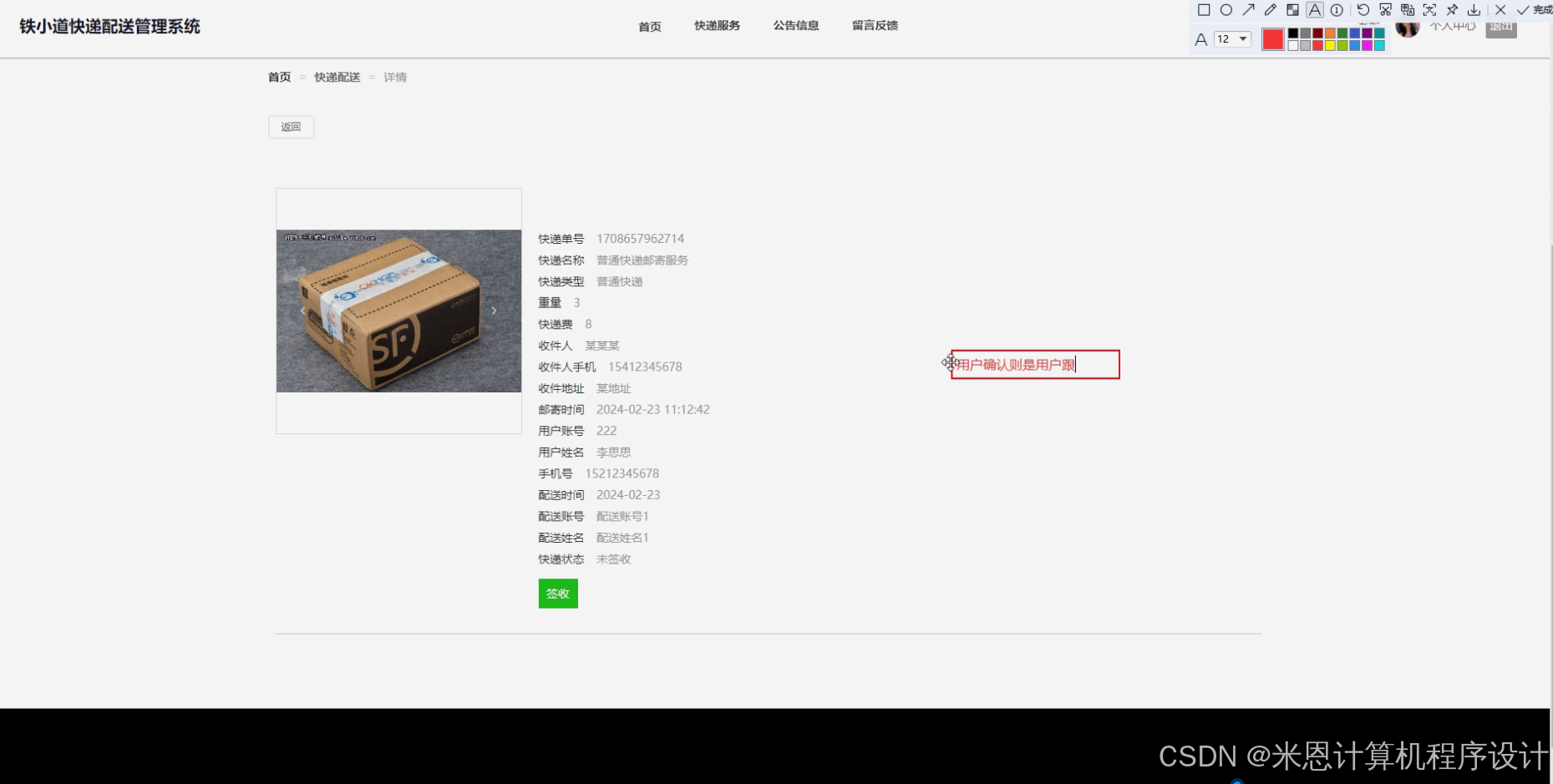Pick the white color swatch
Screen dimensions: 1553x784
coord(1293,45)
